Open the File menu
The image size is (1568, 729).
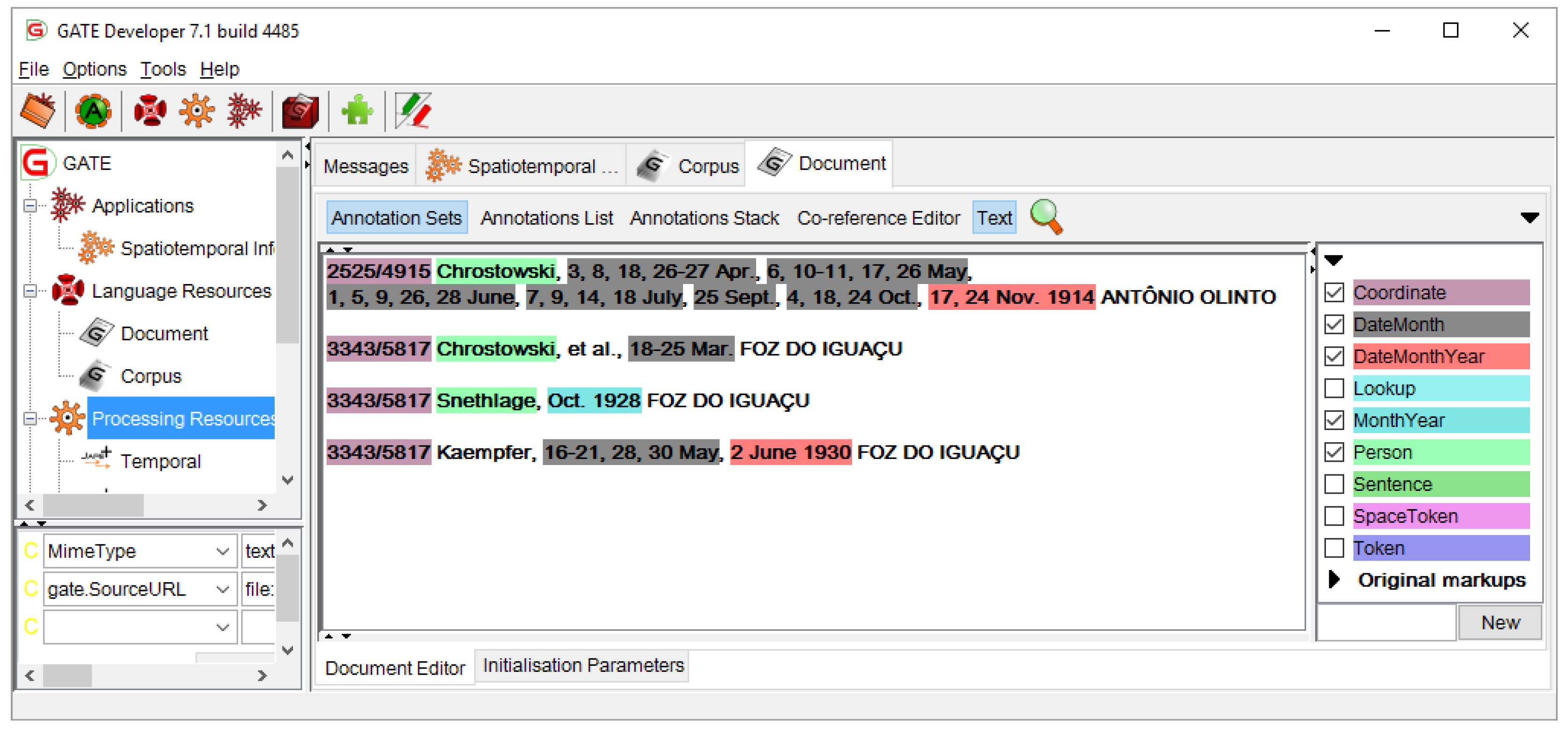click(34, 69)
